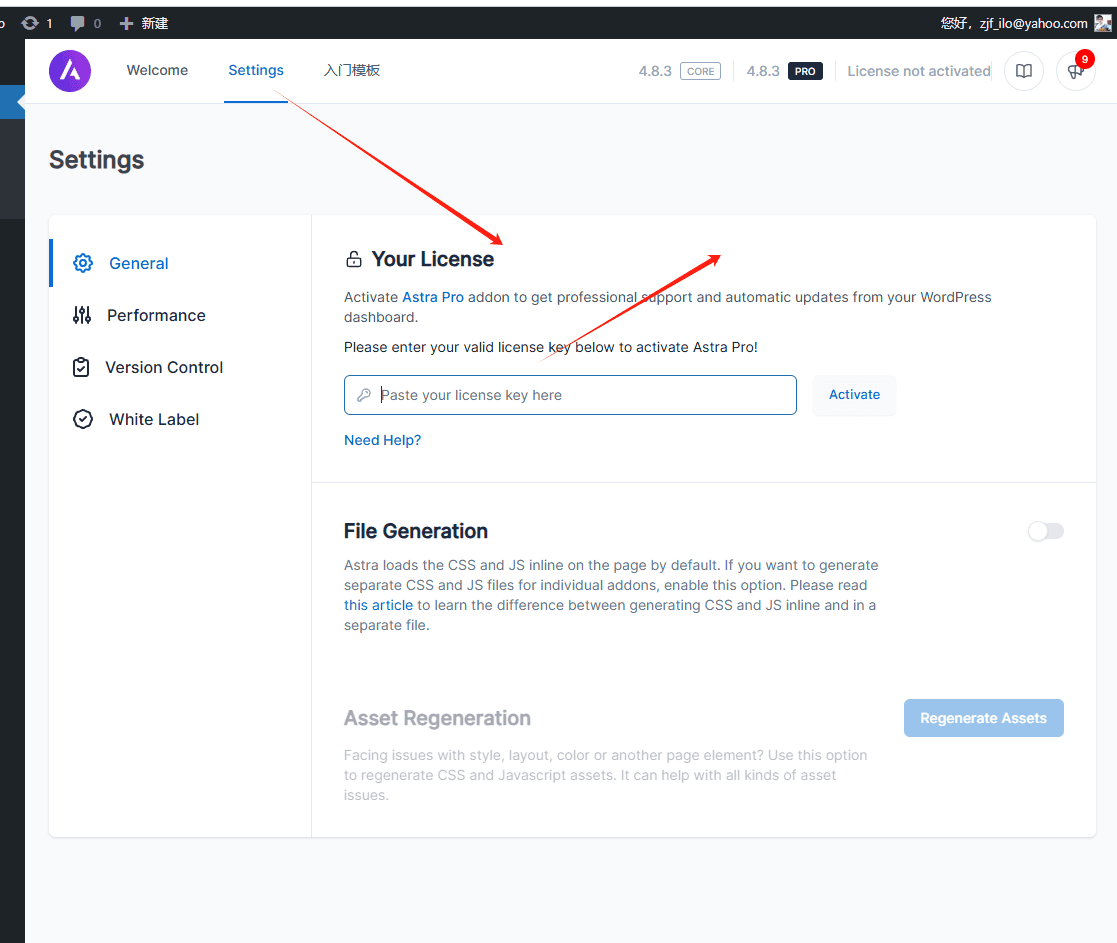
Task: Click the 新建 admin bar item
Action: point(144,24)
